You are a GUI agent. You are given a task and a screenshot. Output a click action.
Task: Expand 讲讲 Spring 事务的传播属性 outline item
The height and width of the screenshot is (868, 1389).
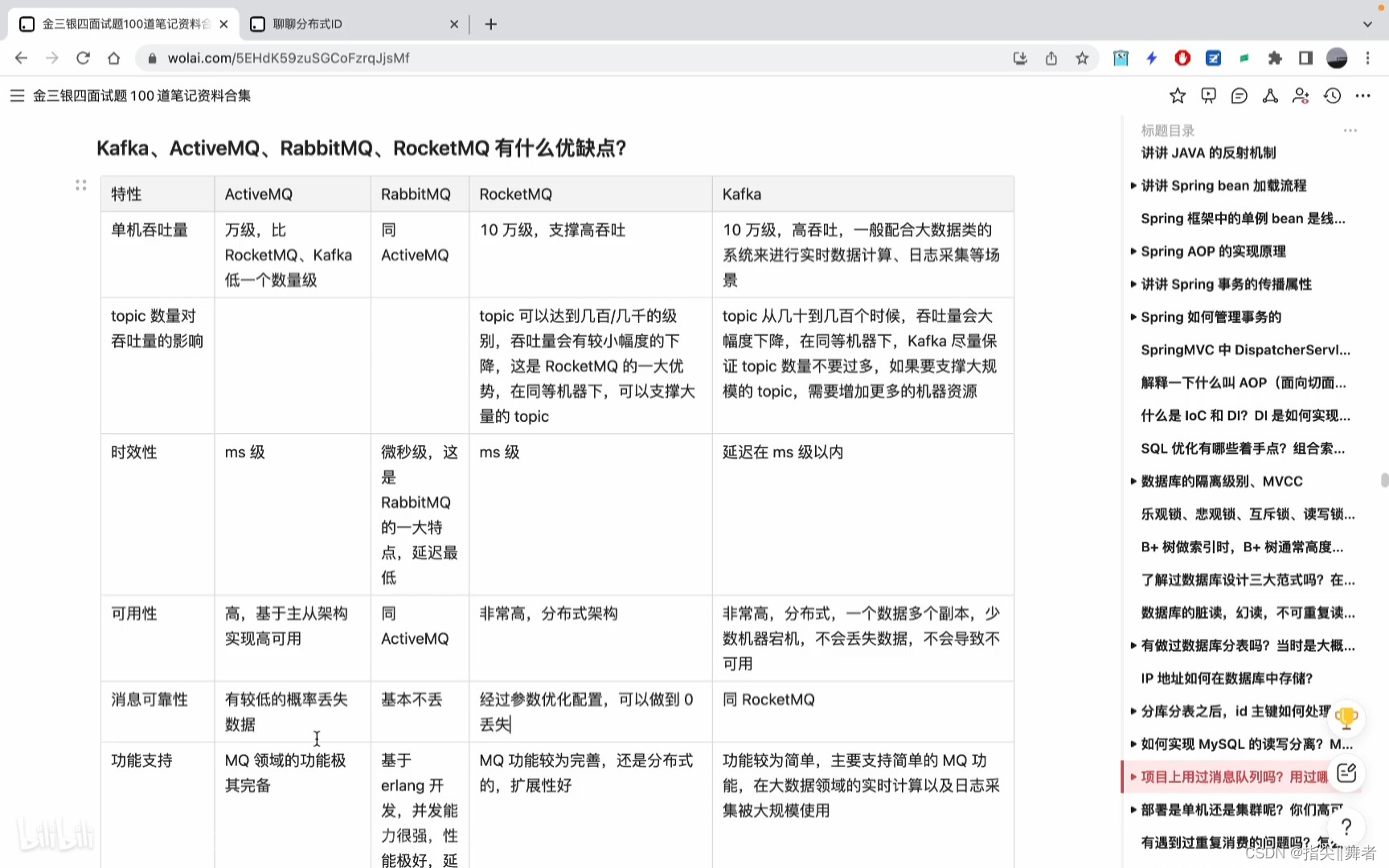point(1133,285)
